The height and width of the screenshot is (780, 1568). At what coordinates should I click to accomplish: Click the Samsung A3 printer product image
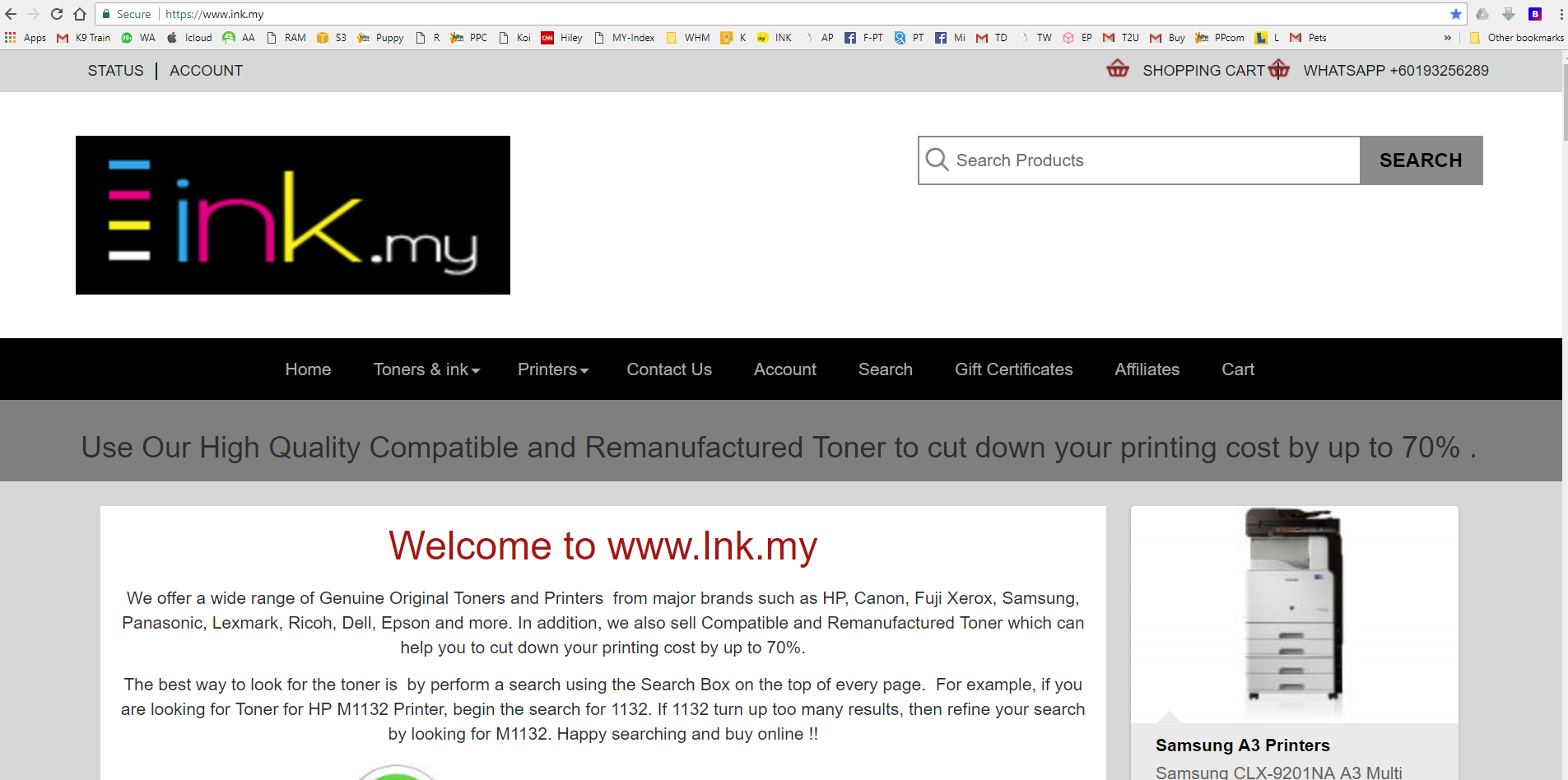click(1295, 615)
